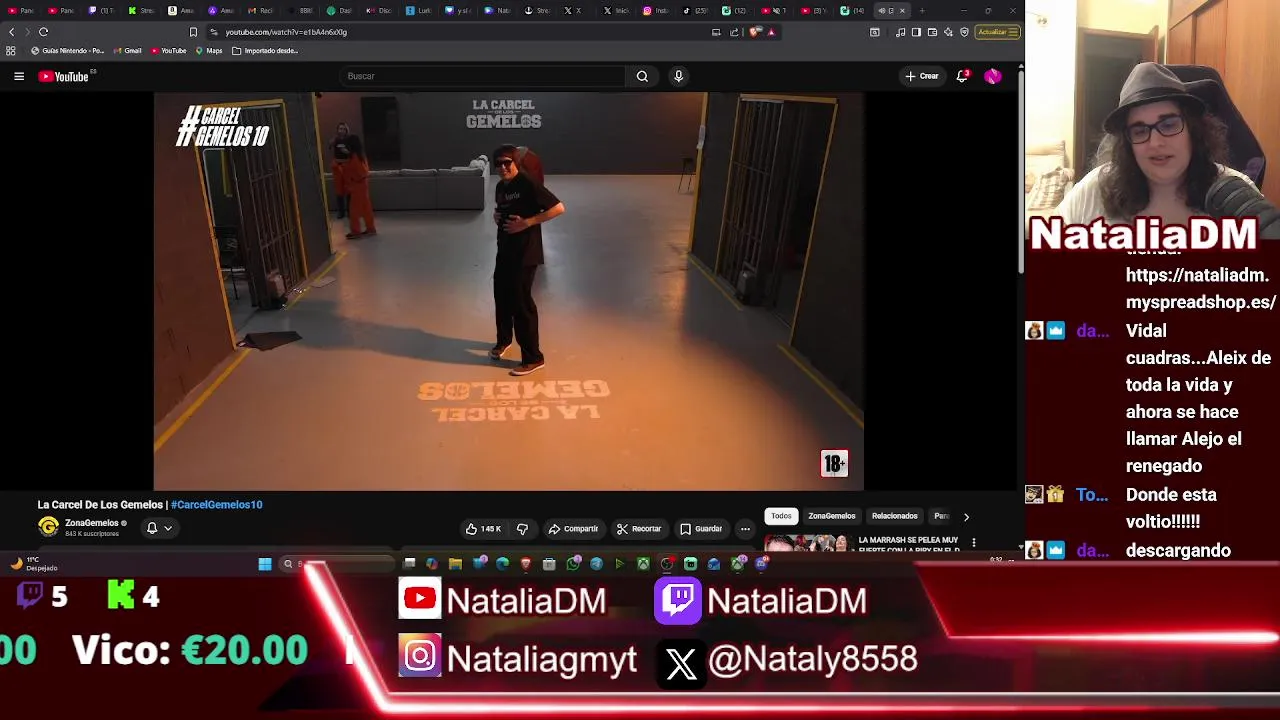Click the Recortar clip button
The height and width of the screenshot is (720, 1280).
[x=639, y=529]
